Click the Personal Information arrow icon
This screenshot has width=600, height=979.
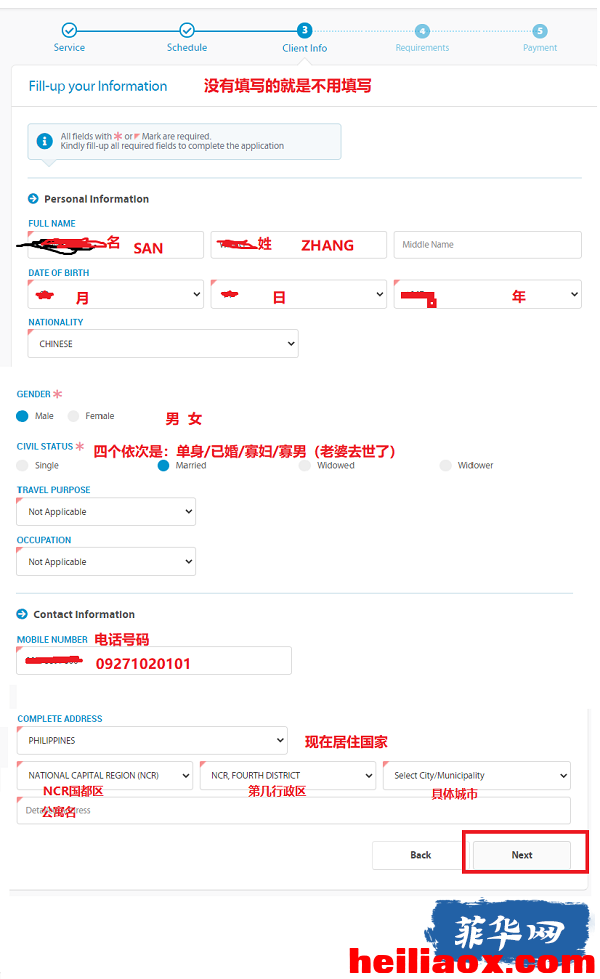pos(33,199)
